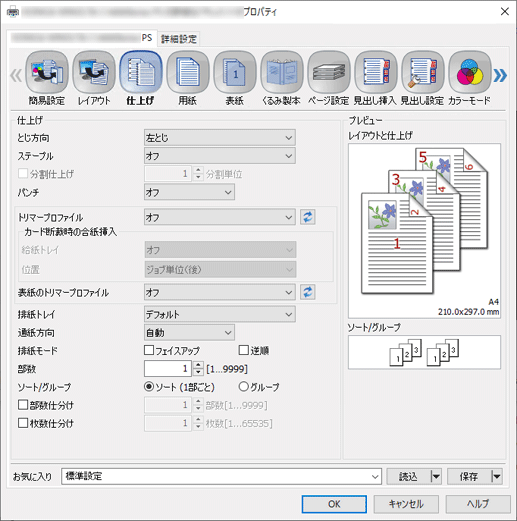Click the printer icon in the title bar
Screen dimensions: 517x521
click(13, 12)
